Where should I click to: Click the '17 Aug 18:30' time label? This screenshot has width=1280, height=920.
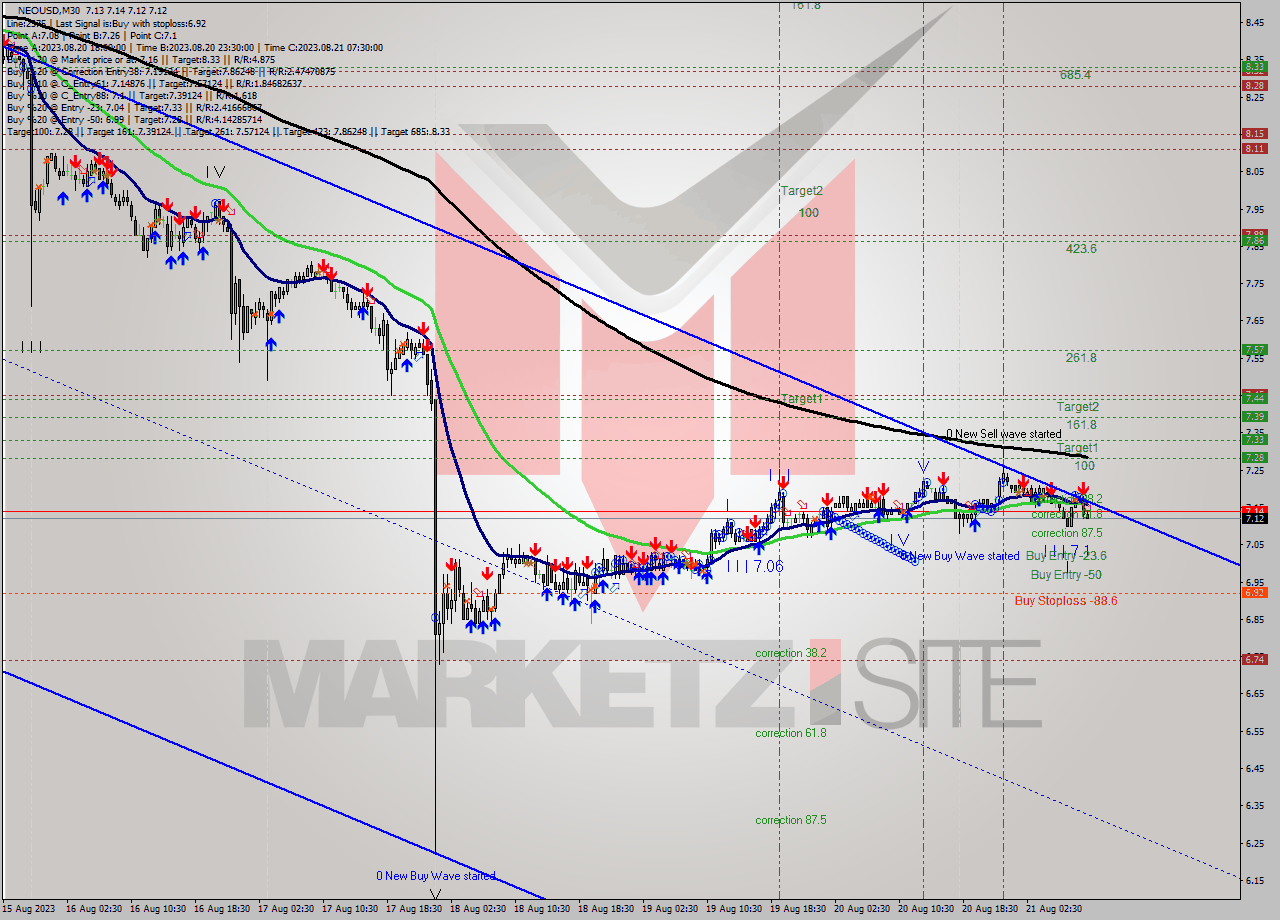click(415, 909)
